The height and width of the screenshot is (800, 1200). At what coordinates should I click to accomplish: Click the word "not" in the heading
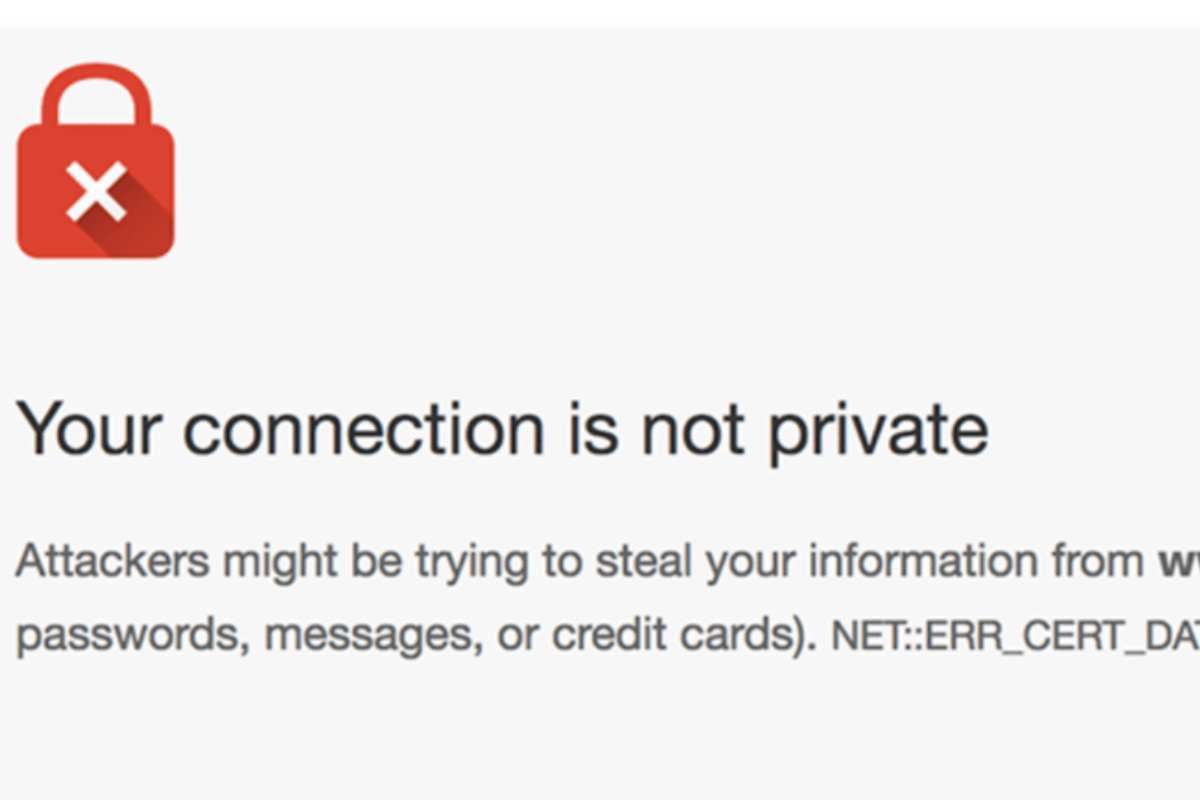693,431
